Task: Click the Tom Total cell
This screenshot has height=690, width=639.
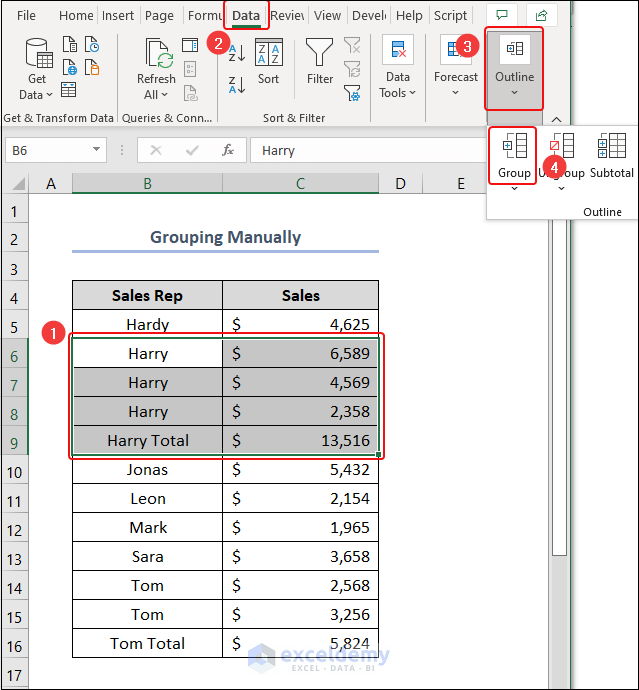Action: pyautogui.click(x=147, y=643)
